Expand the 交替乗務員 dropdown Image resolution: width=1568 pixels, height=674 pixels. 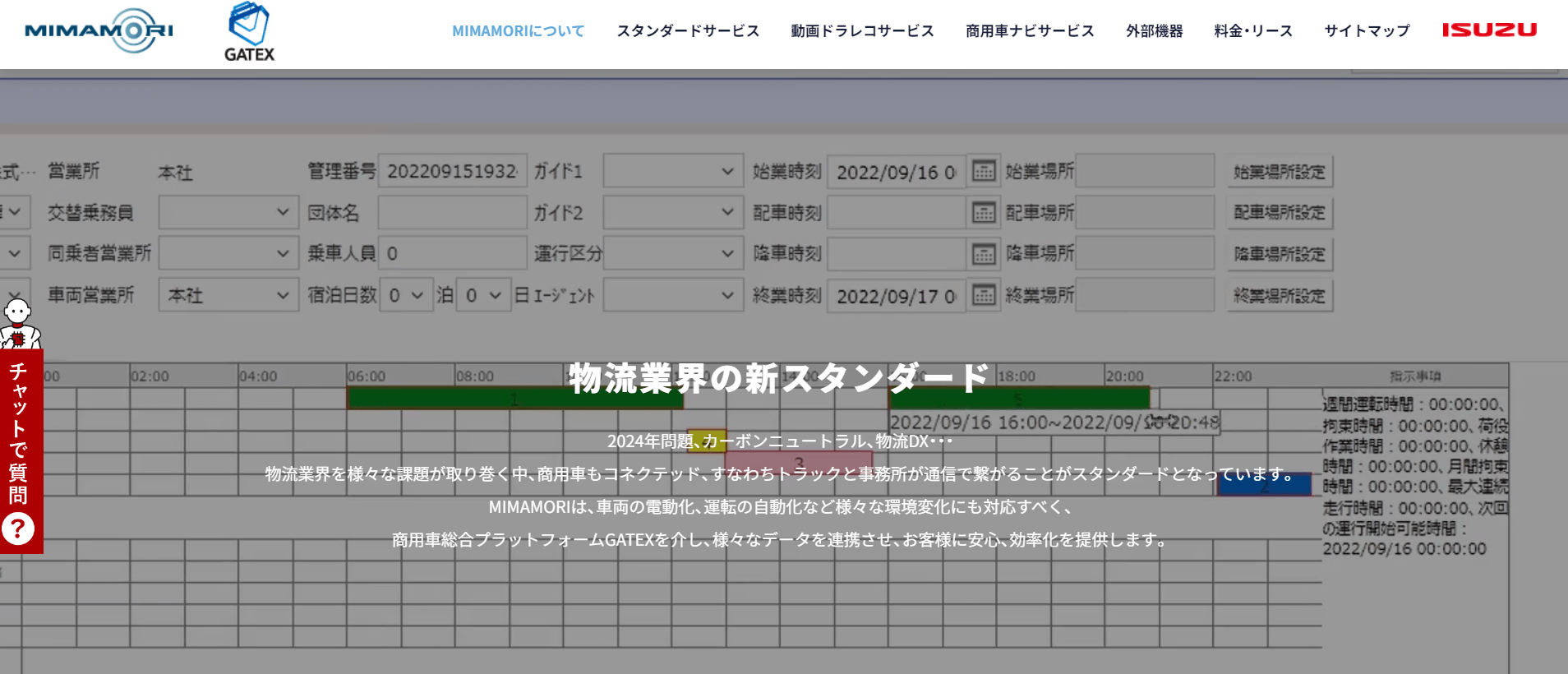[x=228, y=212]
